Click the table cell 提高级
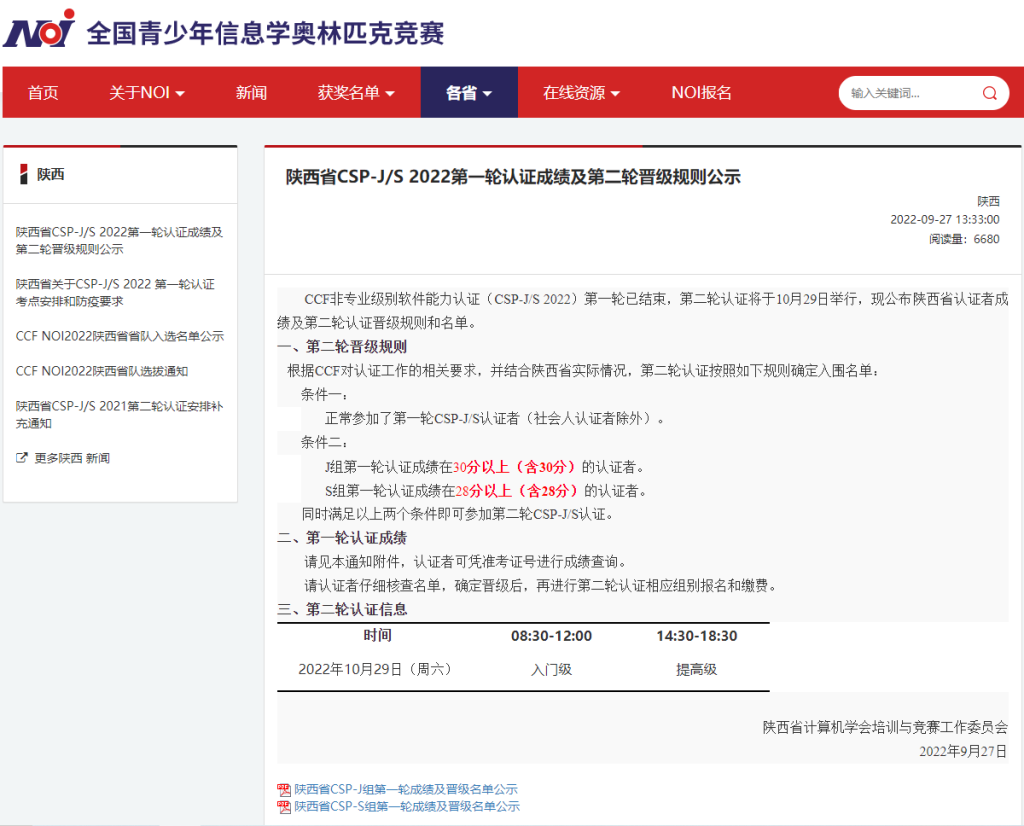Viewport: 1024px width, 826px height. (697, 670)
